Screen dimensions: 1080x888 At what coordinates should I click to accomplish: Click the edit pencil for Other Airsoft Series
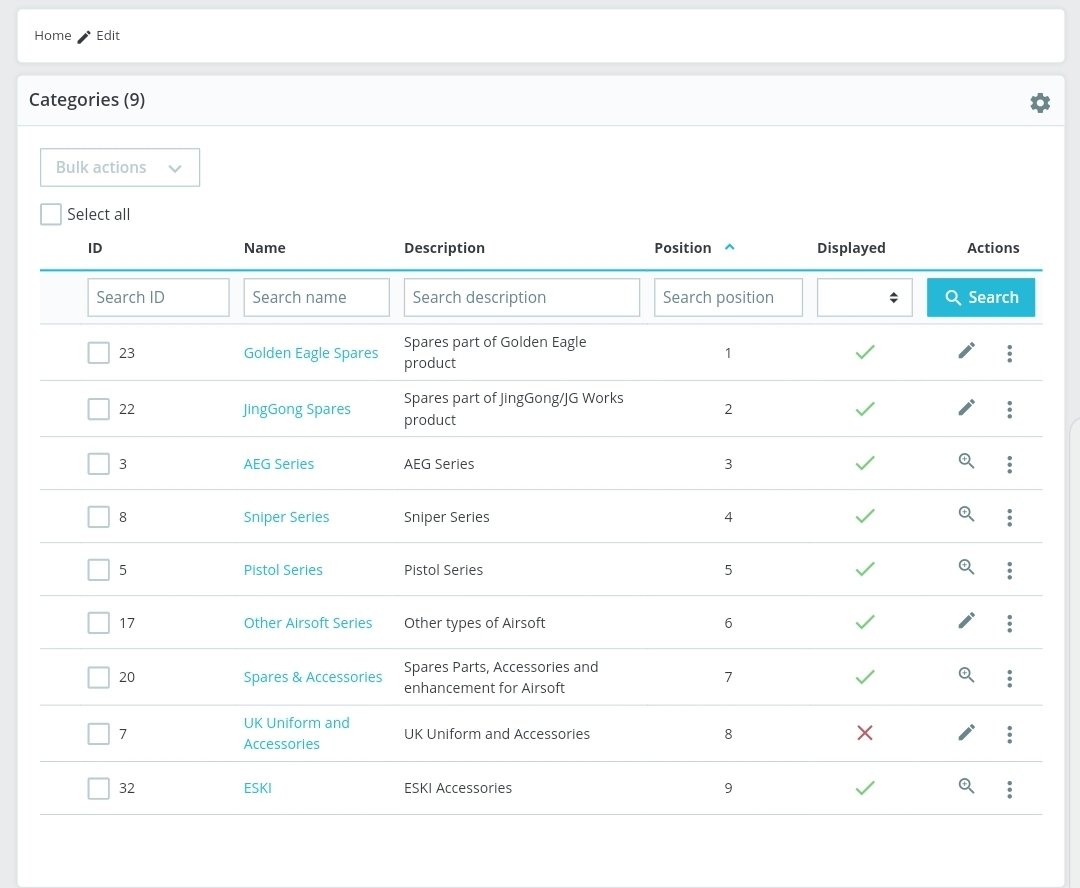pos(966,621)
